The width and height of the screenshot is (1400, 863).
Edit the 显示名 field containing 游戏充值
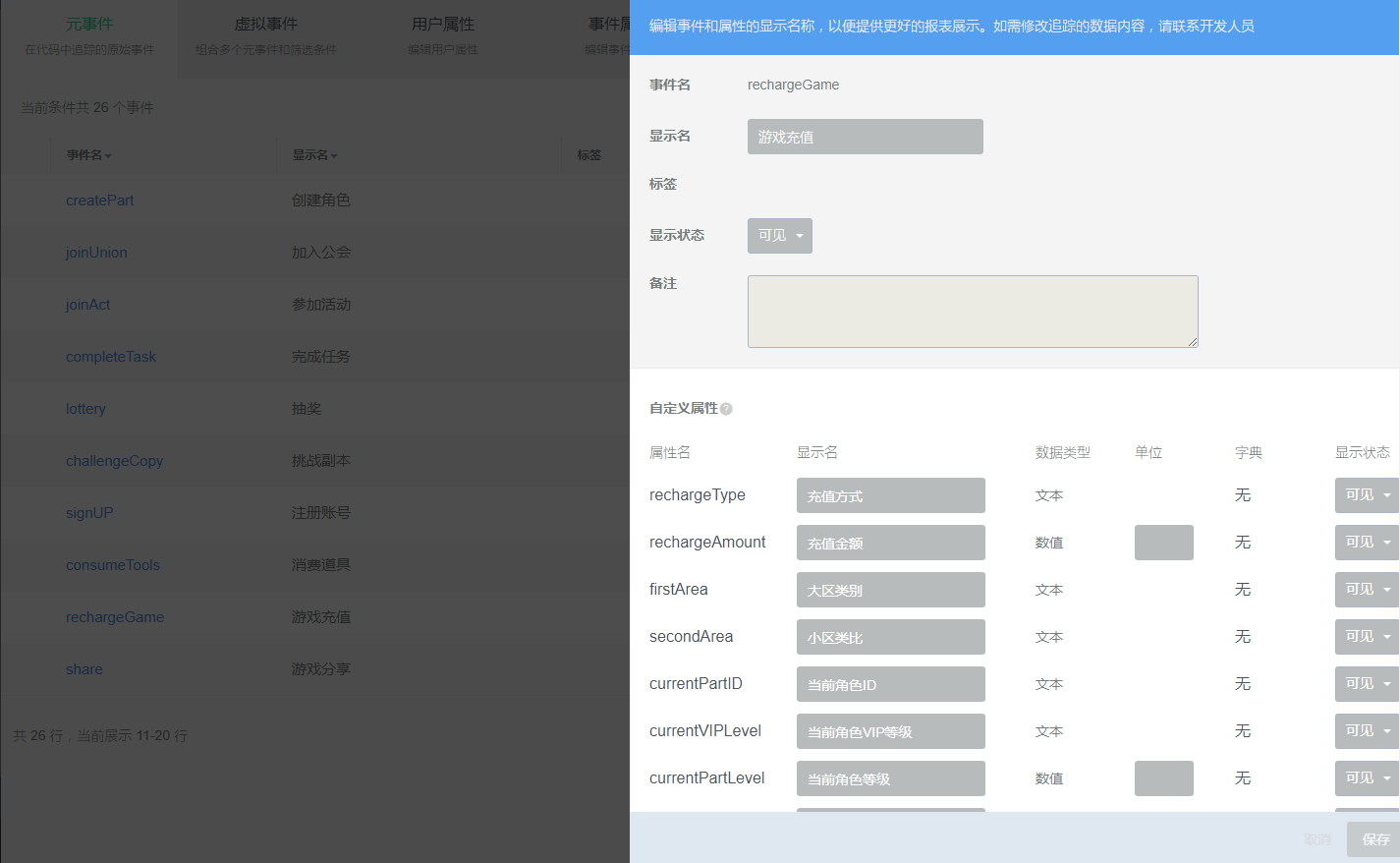click(866, 137)
